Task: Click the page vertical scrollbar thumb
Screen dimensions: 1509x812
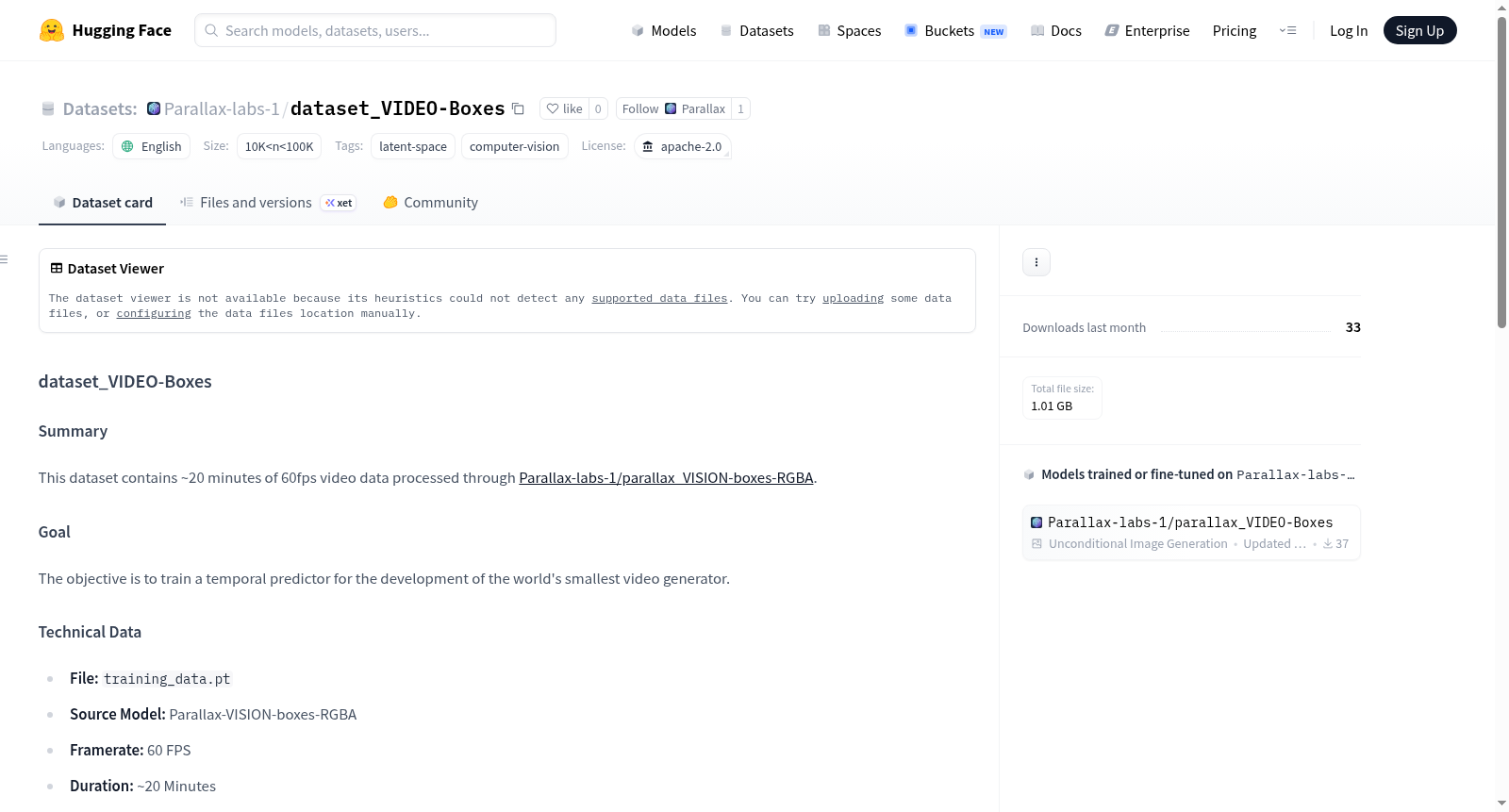Action: (1501, 172)
